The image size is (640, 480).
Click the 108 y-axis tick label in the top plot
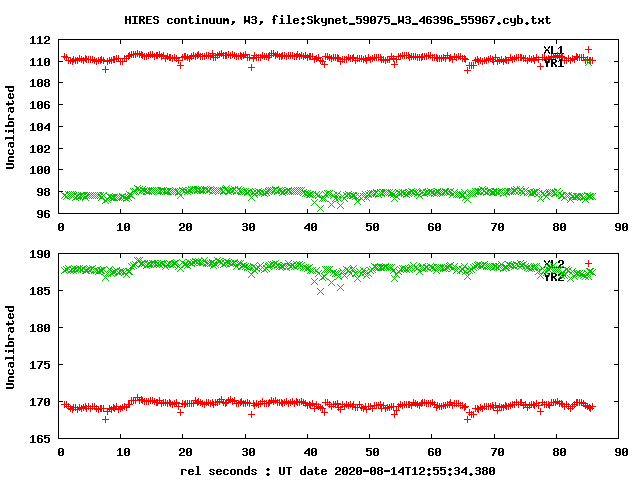(x=40, y=83)
